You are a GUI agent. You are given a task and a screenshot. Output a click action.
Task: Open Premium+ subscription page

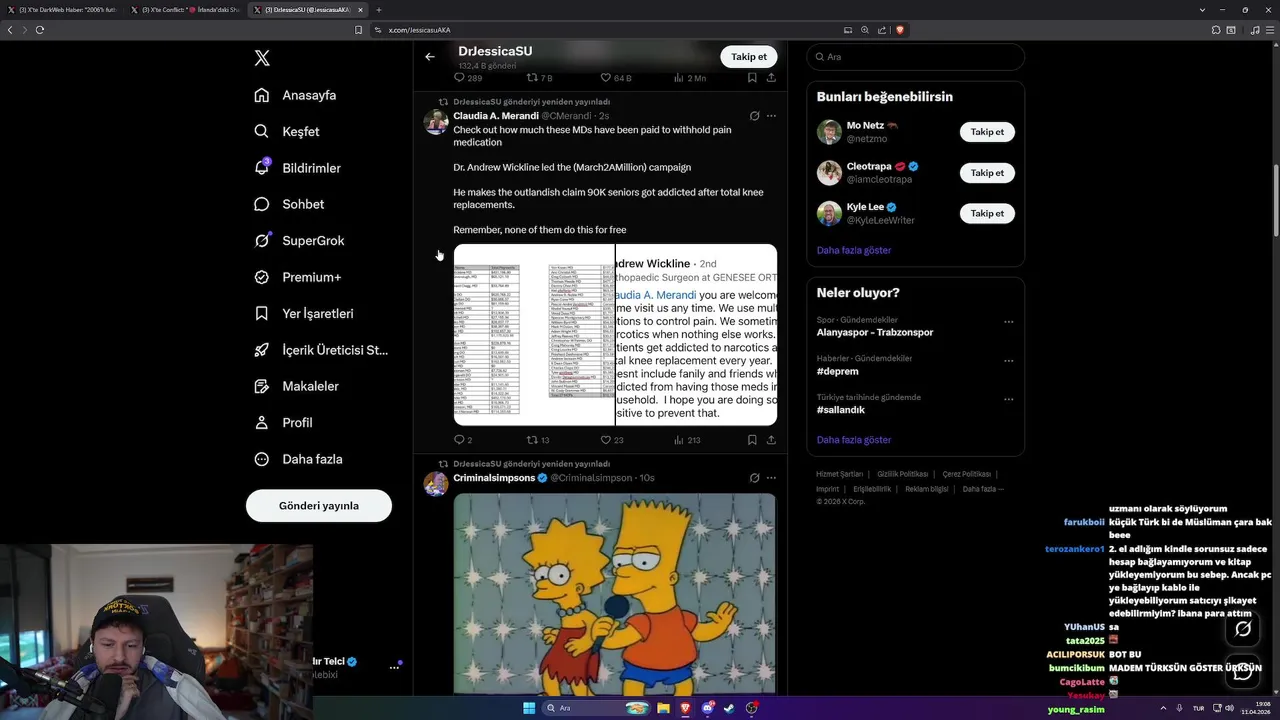click(x=297, y=277)
